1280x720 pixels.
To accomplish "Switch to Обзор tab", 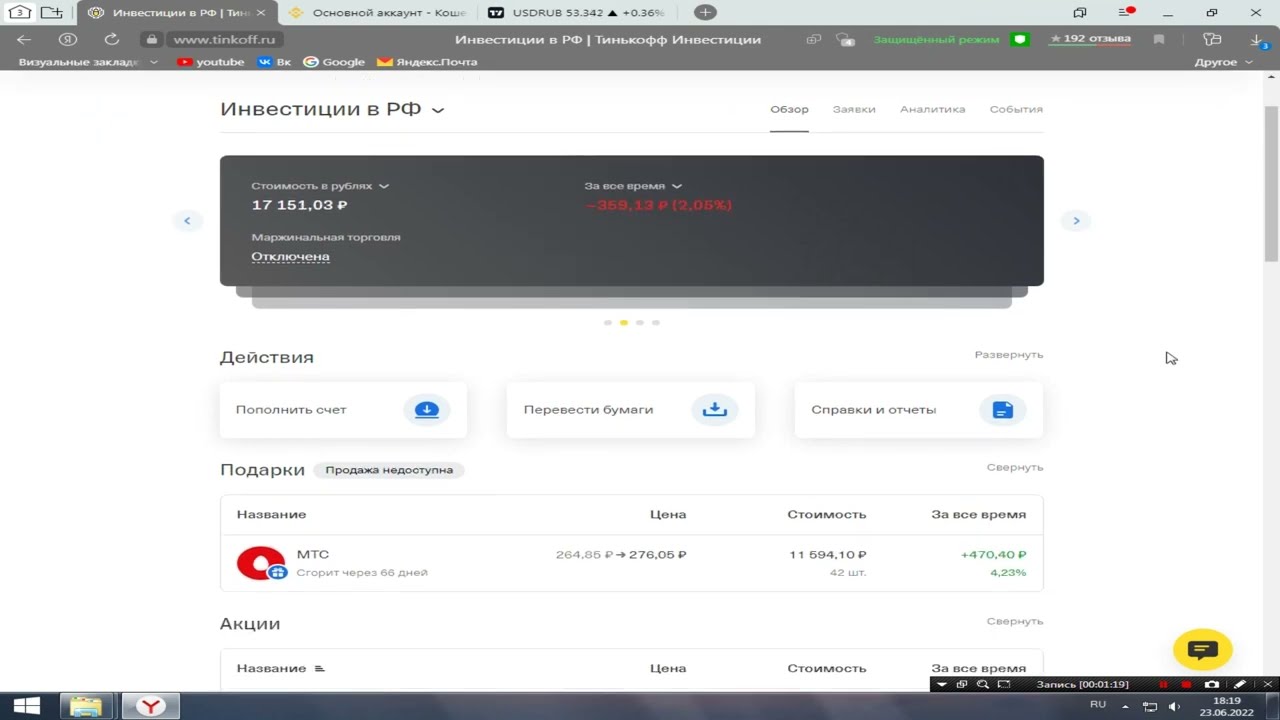I will (789, 109).
